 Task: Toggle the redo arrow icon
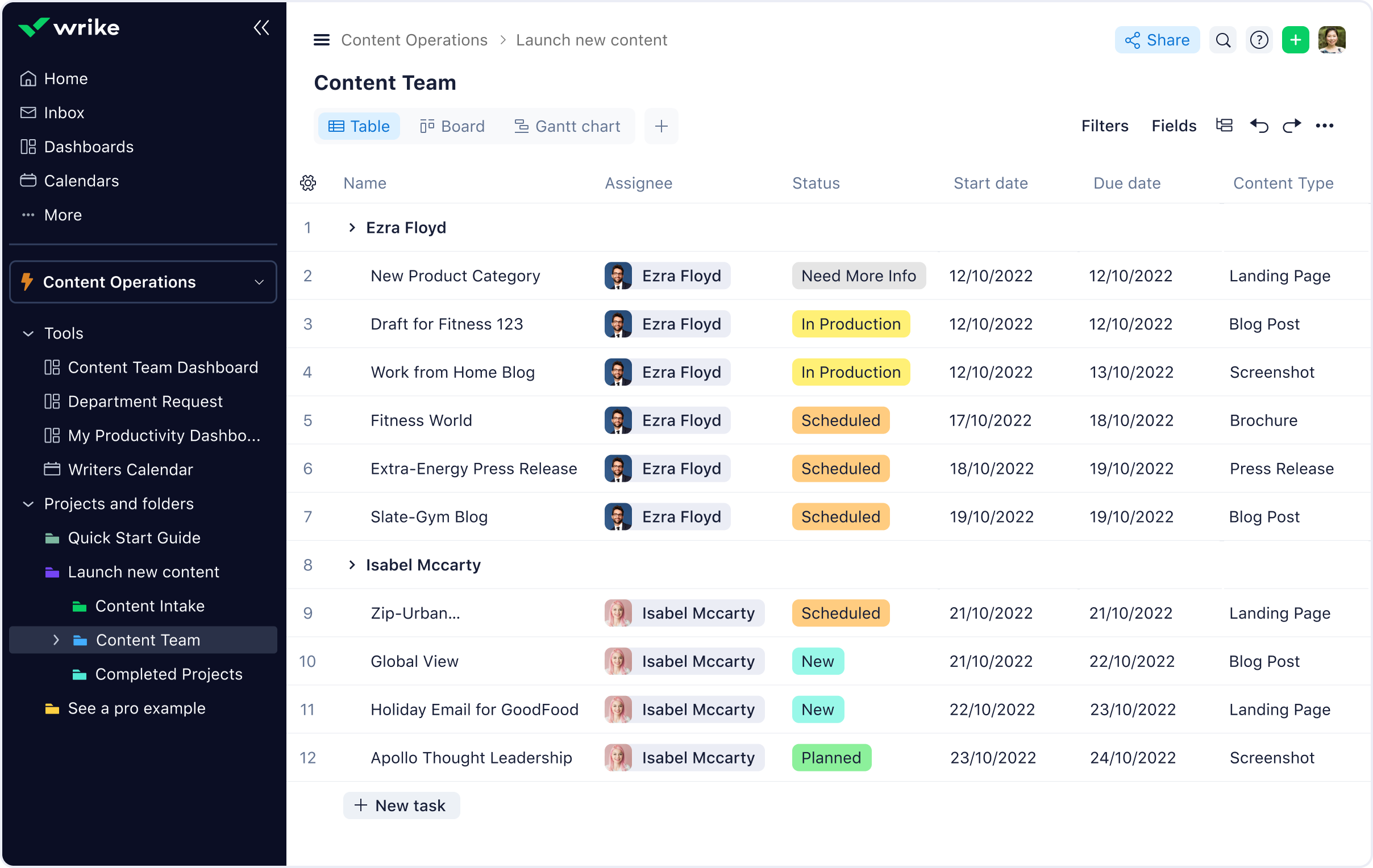click(1290, 125)
